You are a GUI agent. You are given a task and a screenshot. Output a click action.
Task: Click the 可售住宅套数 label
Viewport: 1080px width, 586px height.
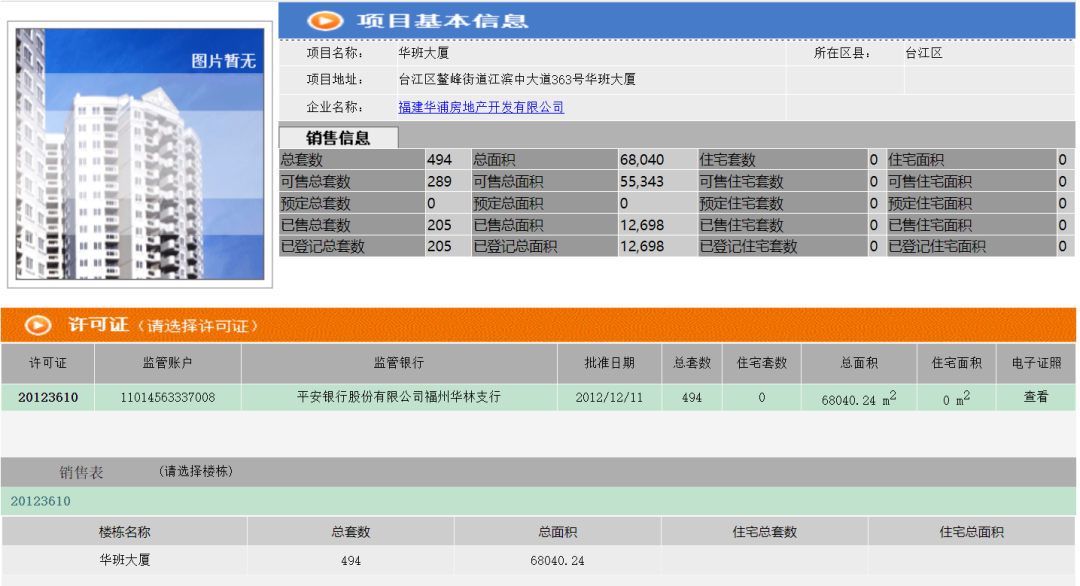coord(742,182)
